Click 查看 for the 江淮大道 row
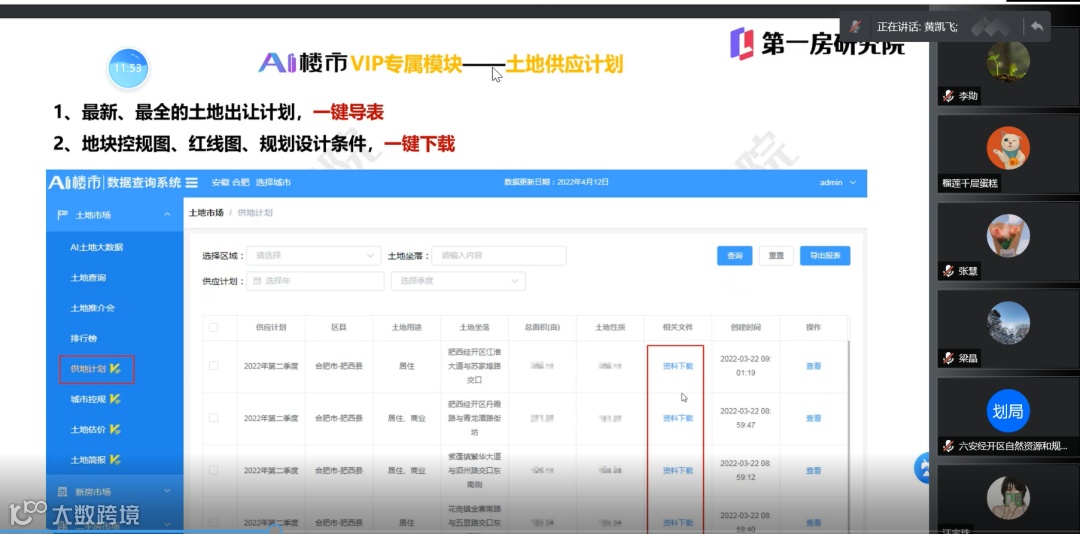The height and width of the screenshot is (534, 1080). [x=813, y=366]
